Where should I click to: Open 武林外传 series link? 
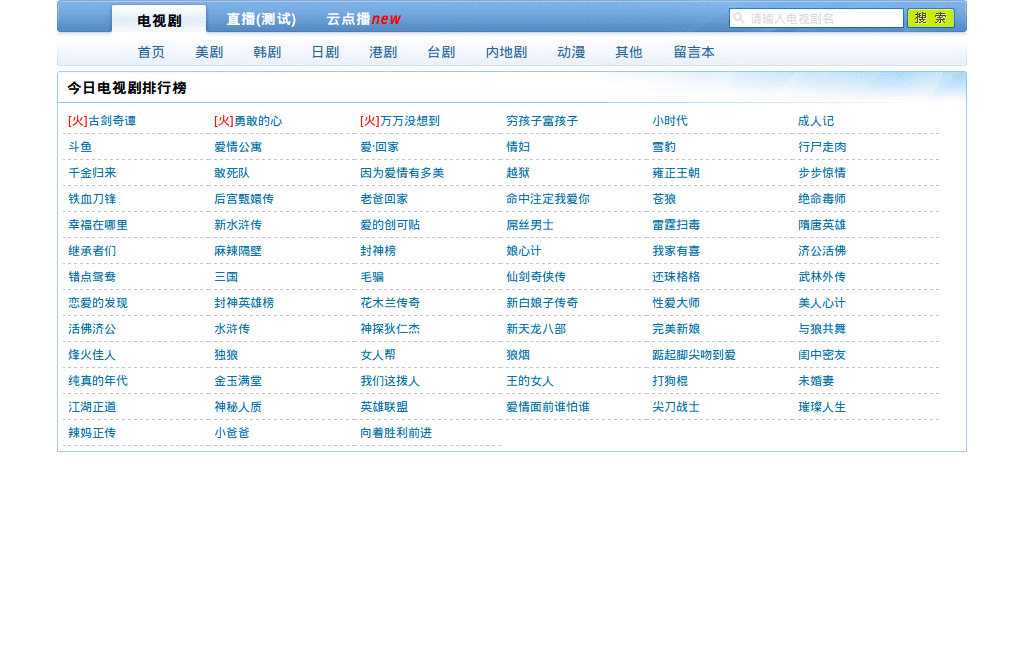tap(822, 277)
